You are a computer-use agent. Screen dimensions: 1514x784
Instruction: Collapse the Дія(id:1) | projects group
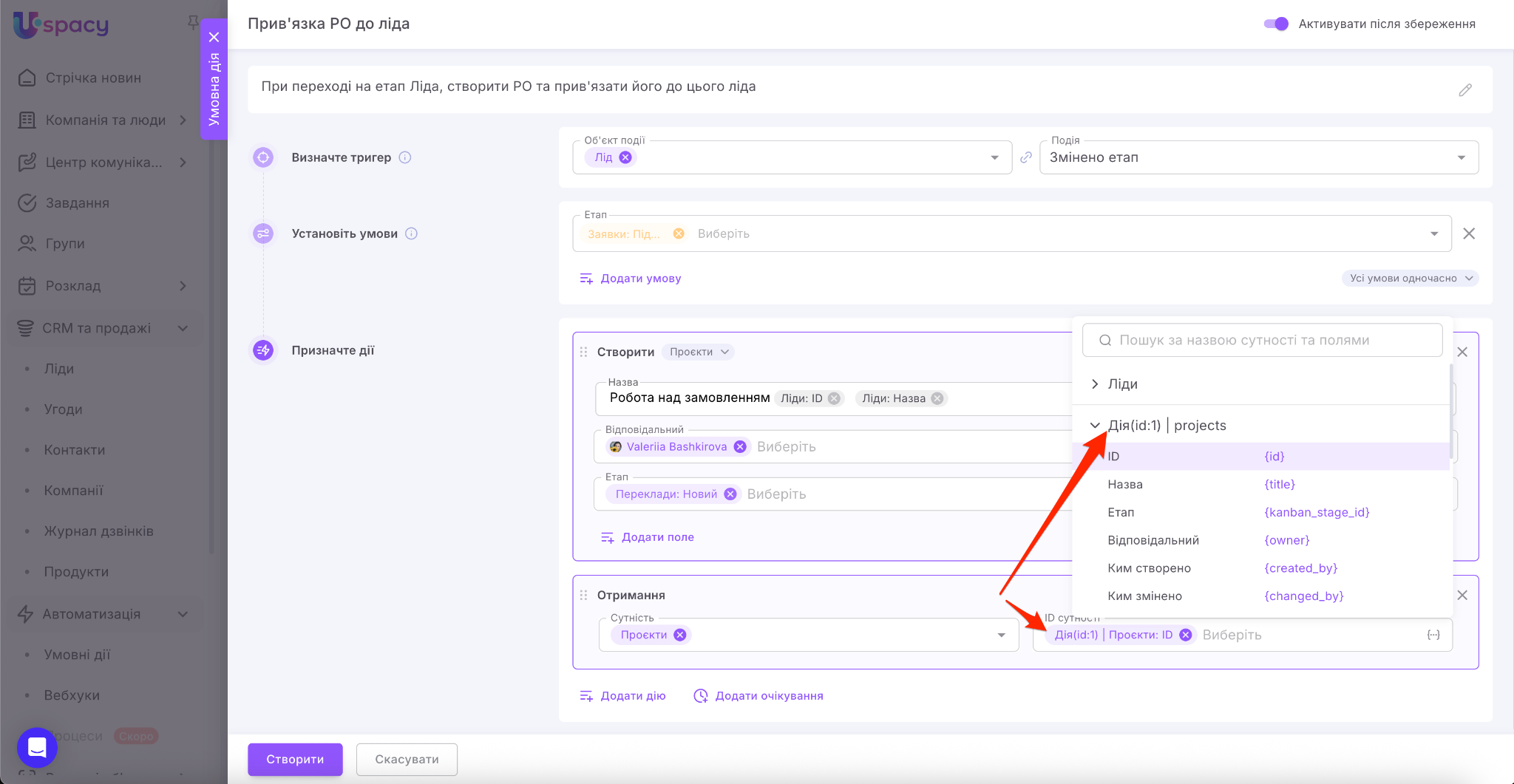1095,426
